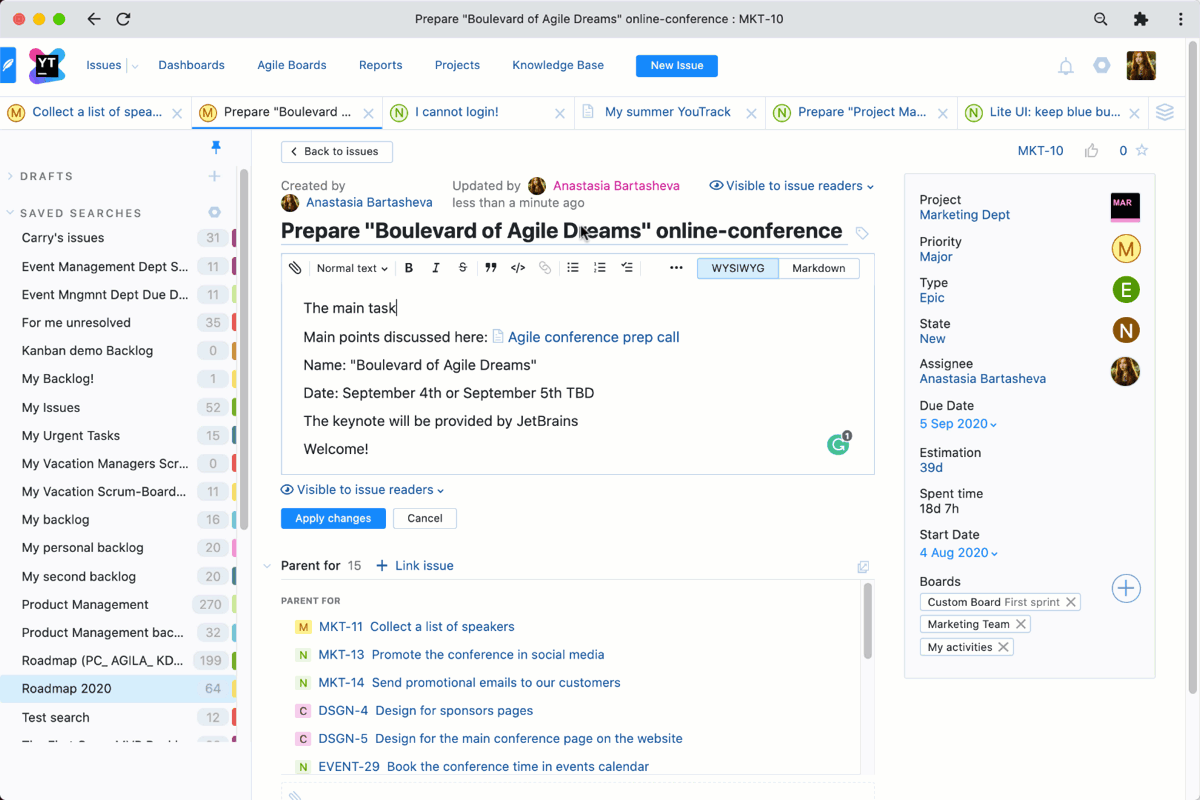Add a new draft with plus icon
Screen dimensions: 1200x800
[214, 176]
